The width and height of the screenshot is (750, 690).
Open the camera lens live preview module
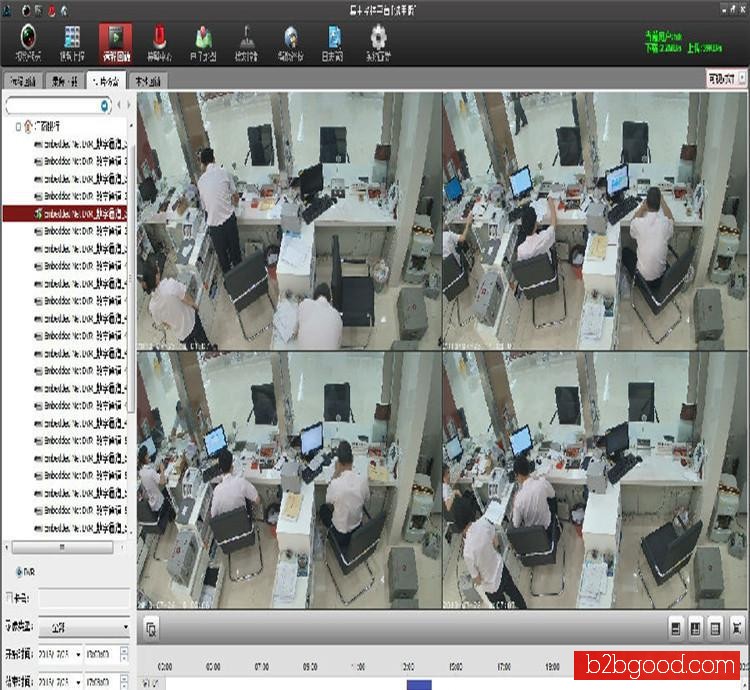click(28, 43)
